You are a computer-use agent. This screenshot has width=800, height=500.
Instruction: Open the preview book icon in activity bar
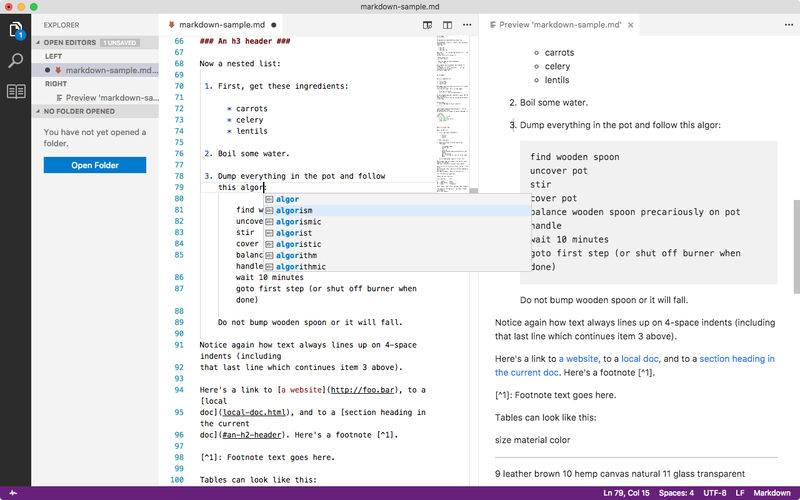pyautogui.click(x=16, y=91)
